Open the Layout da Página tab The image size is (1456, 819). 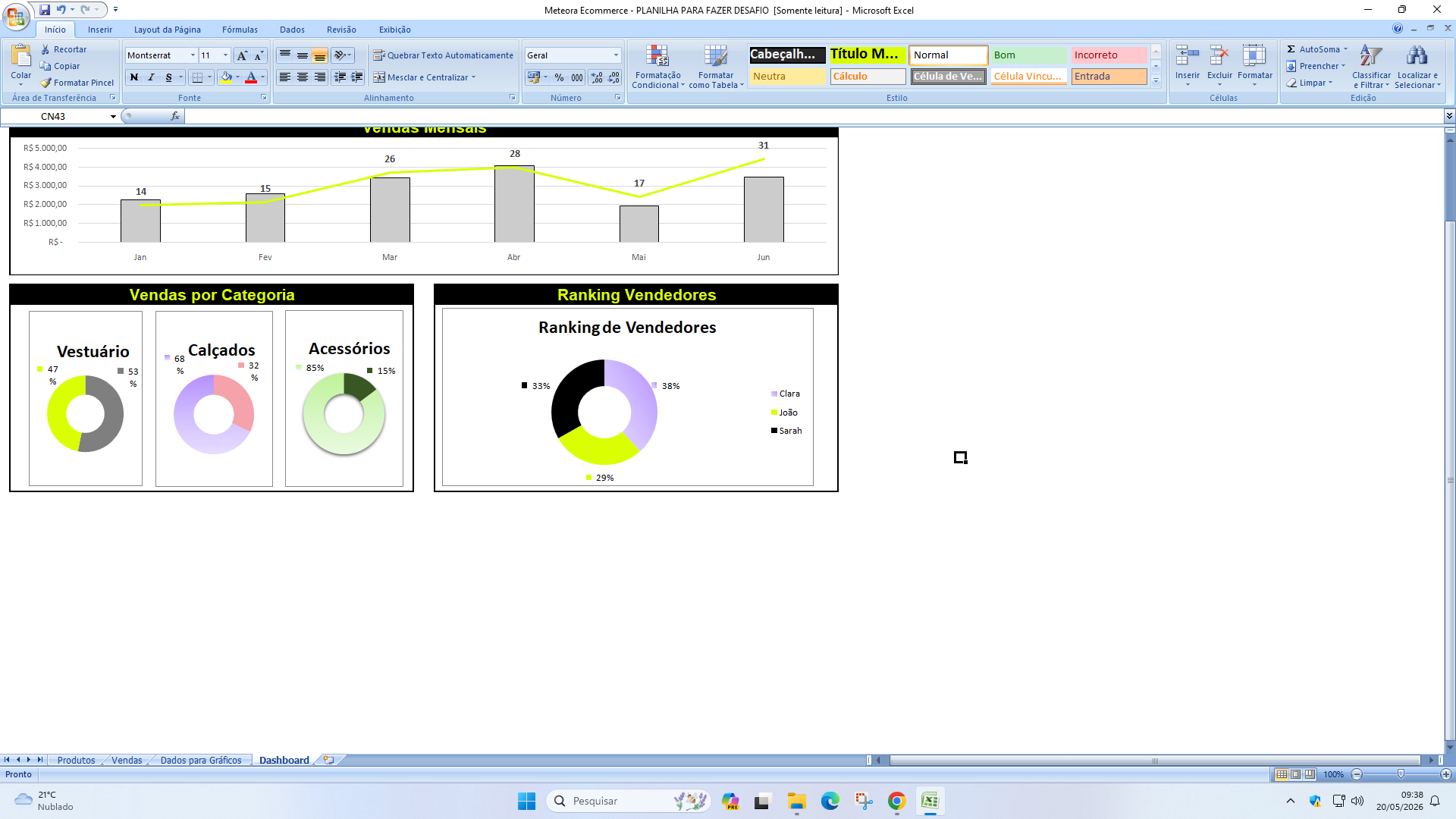(168, 30)
